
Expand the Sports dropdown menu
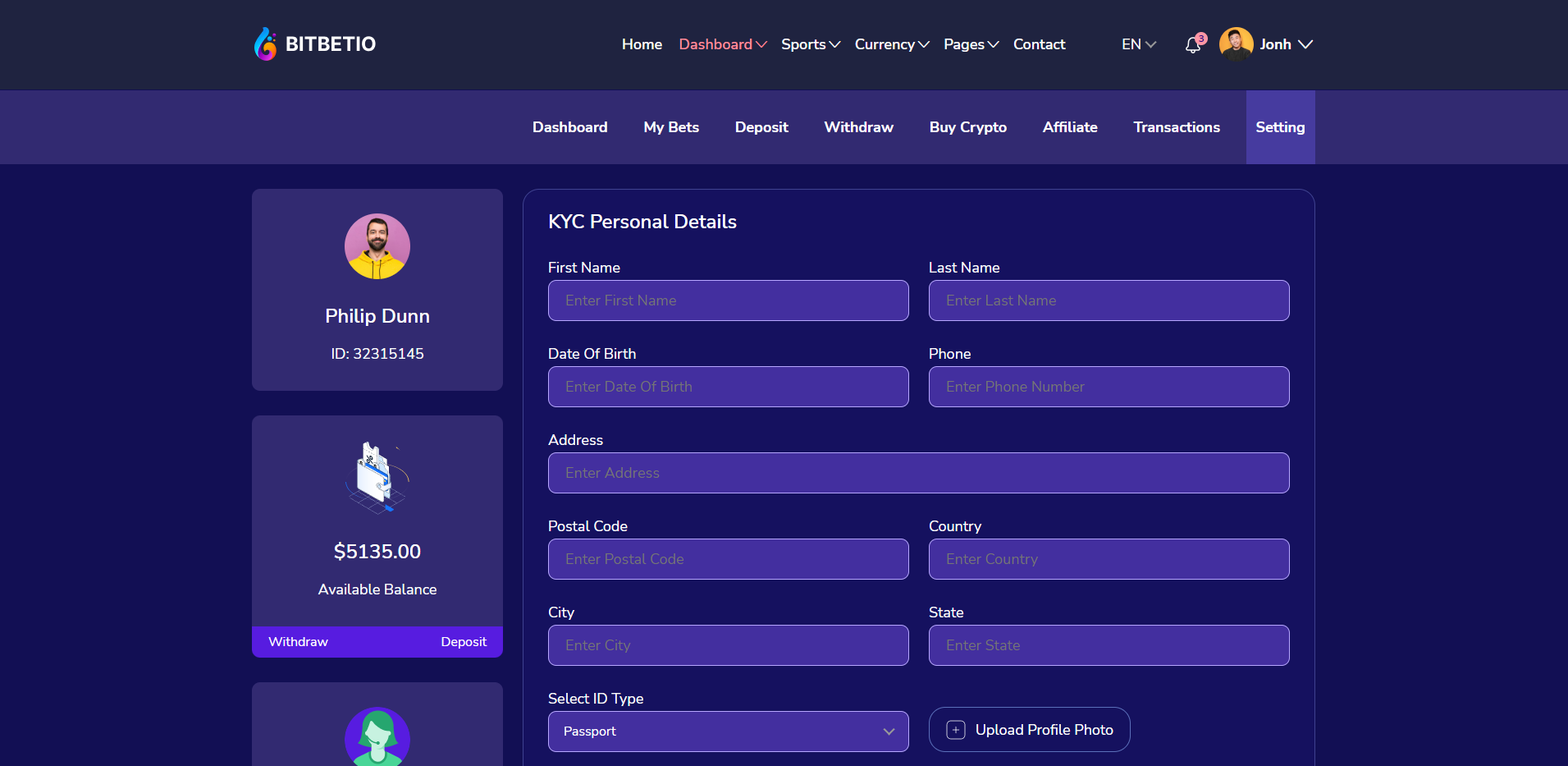(811, 44)
